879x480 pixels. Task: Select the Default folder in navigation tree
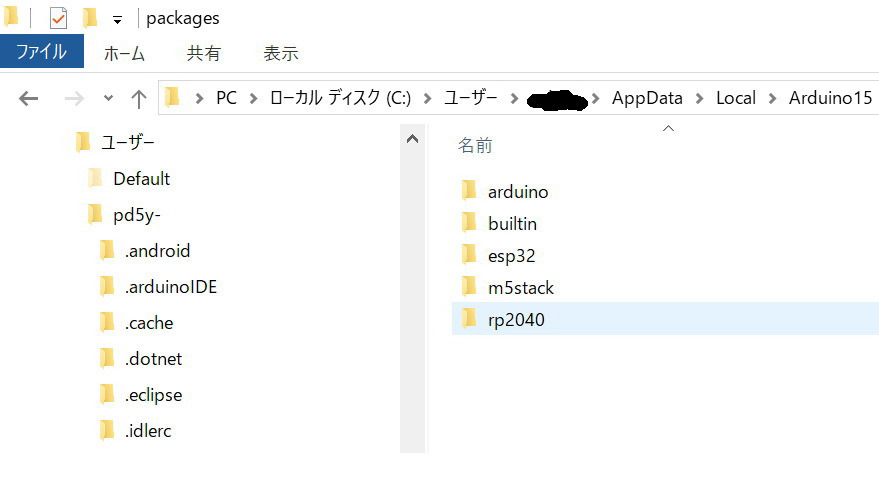[x=141, y=179]
